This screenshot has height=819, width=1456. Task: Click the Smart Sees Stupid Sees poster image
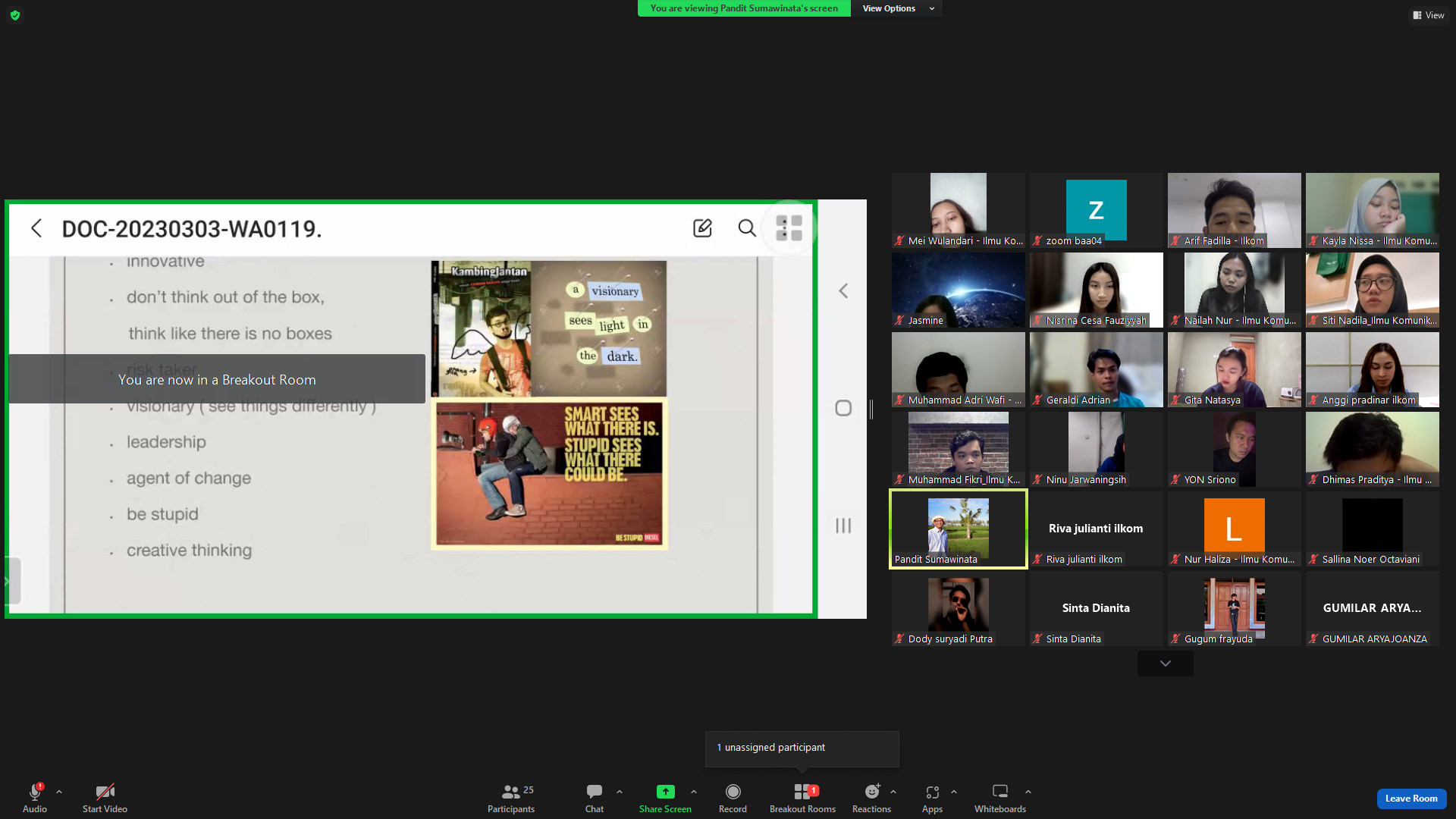coord(549,473)
